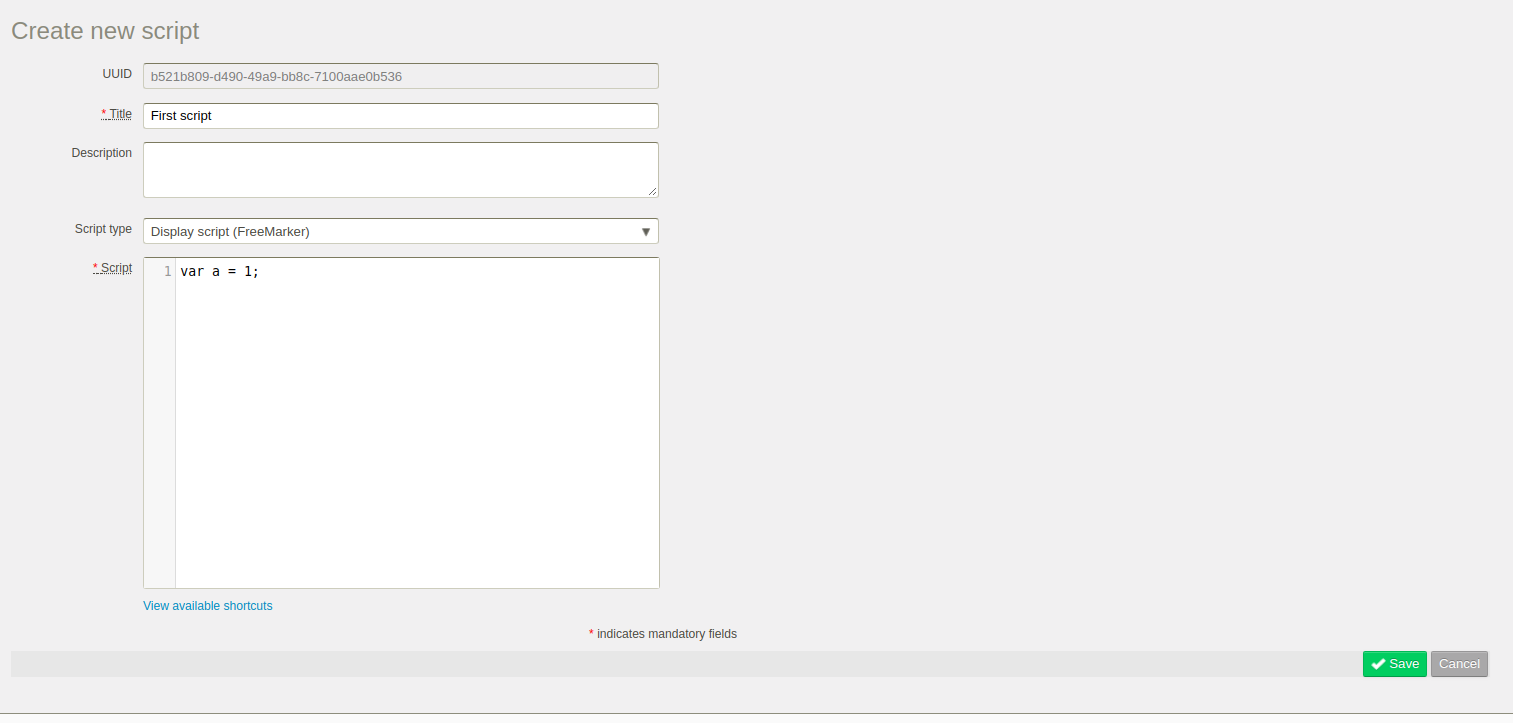Click the disabled UUID field
Viewport: 1513px width, 723px height.
pyautogui.click(x=401, y=76)
